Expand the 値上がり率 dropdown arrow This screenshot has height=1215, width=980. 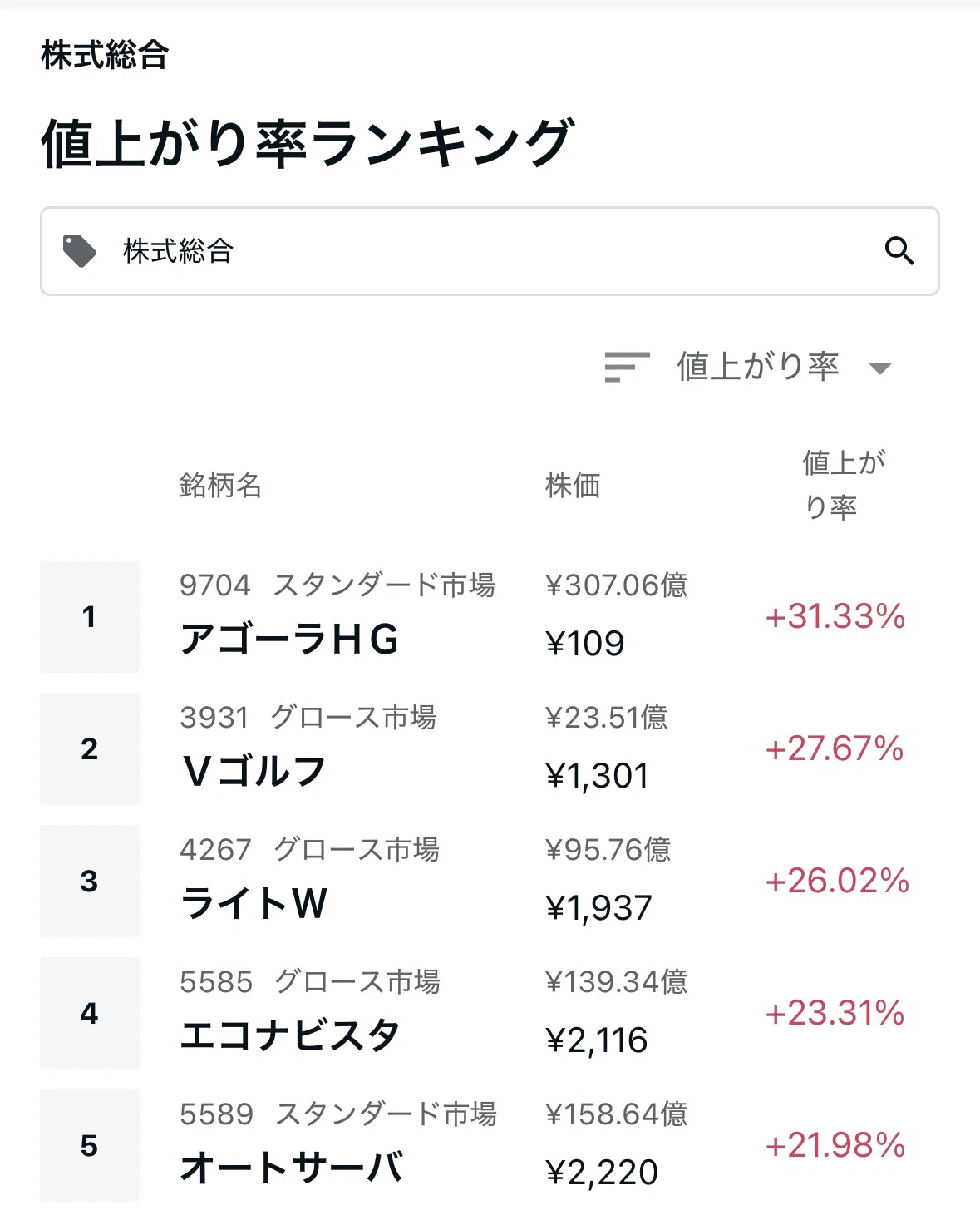click(x=879, y=368)
